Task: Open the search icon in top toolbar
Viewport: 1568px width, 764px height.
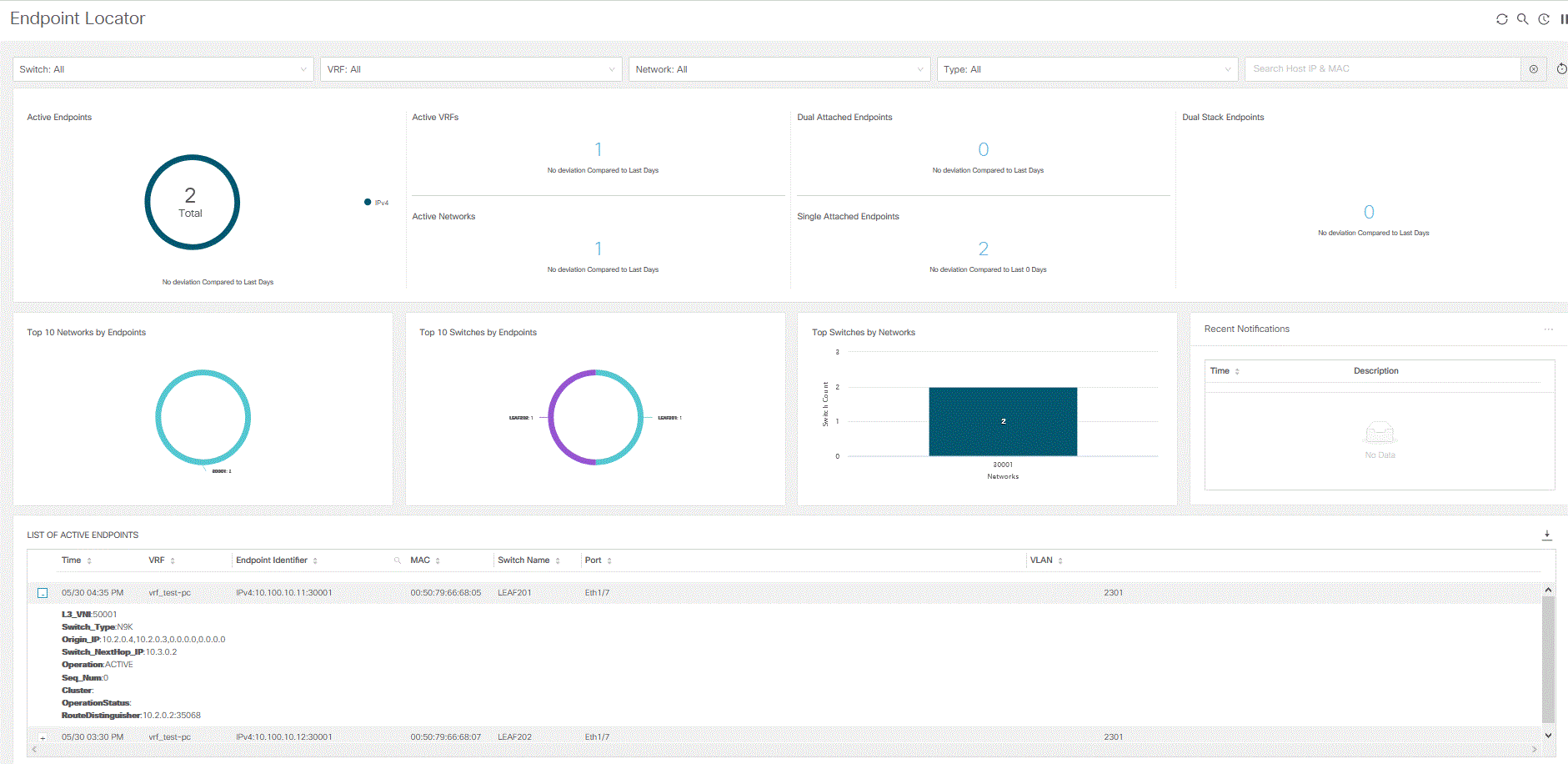Action: (1522, 19)
